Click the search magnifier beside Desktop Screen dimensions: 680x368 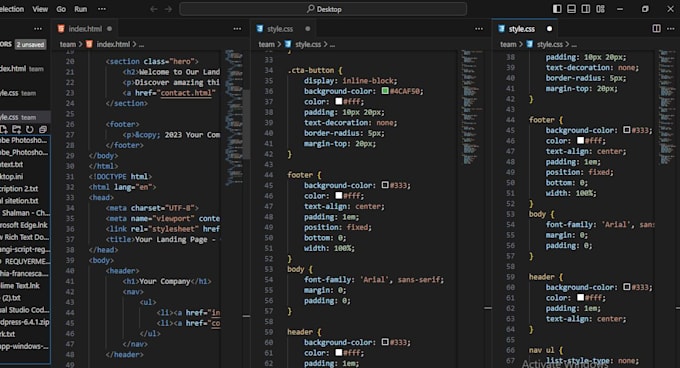[311, 9]
